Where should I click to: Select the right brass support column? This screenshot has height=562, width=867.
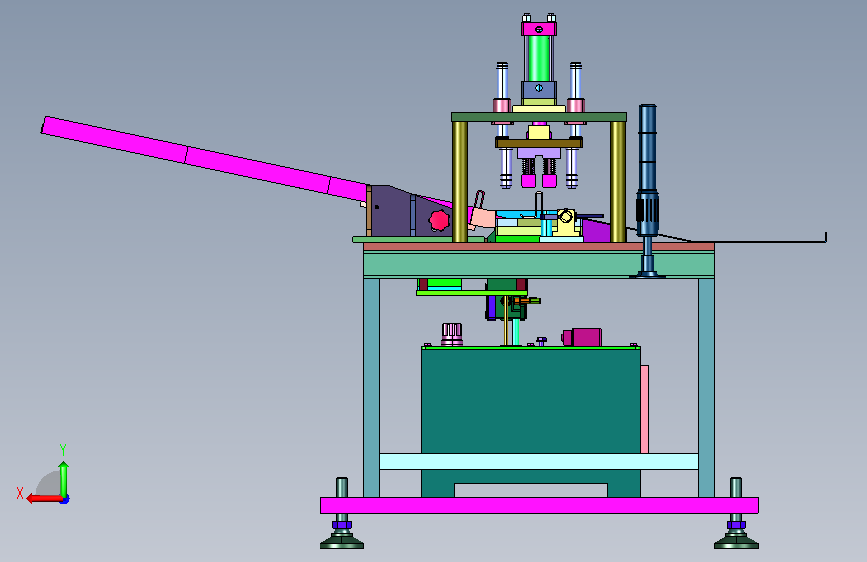(x=618, y=181)
